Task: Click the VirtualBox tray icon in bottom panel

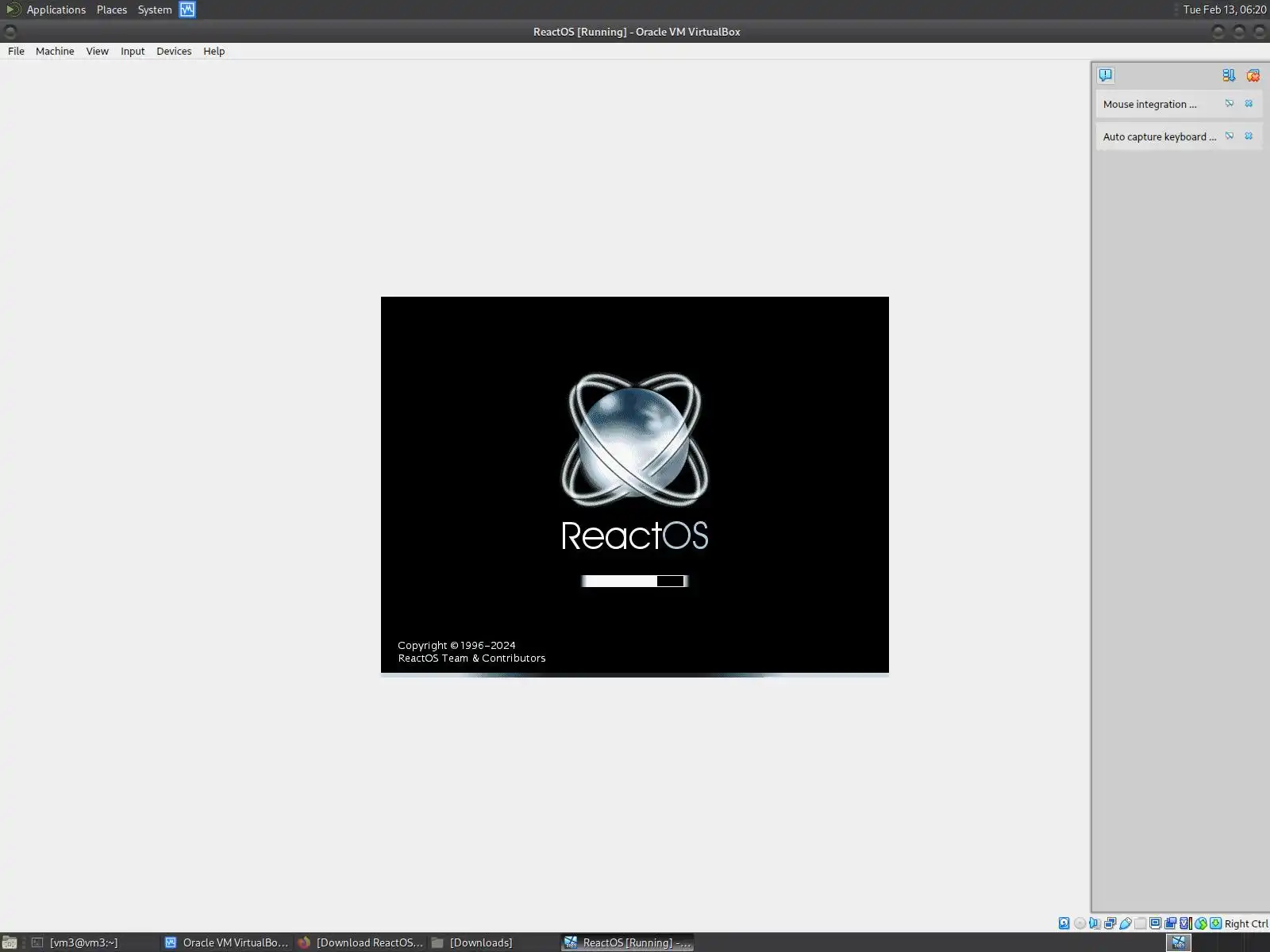Action: [x=1179, y=942]
